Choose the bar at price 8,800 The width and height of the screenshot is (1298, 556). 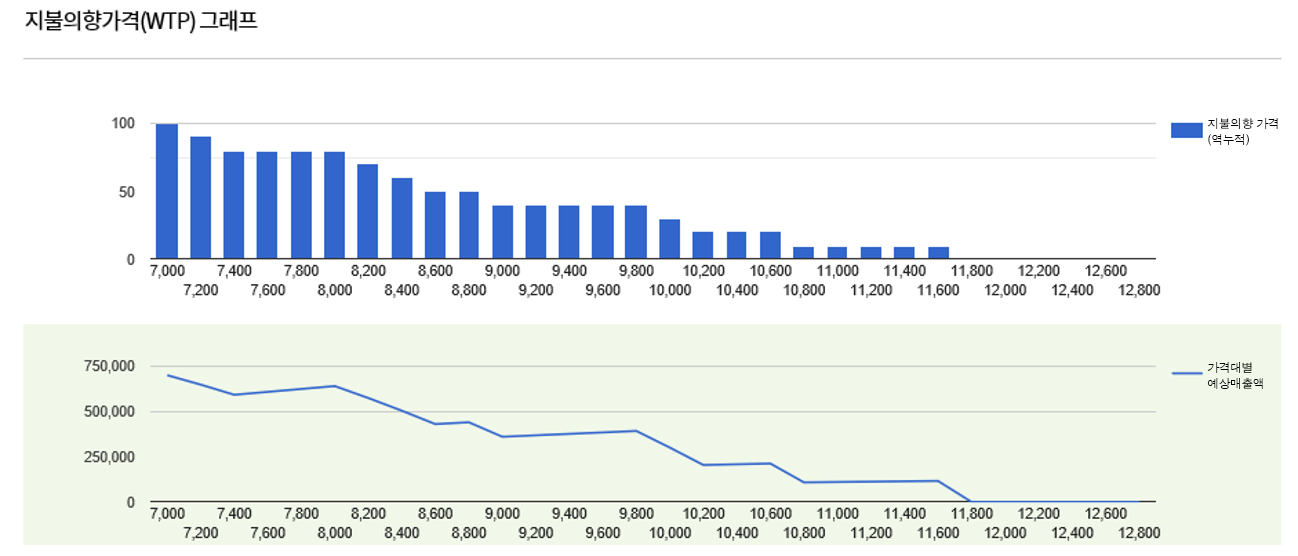469,225
